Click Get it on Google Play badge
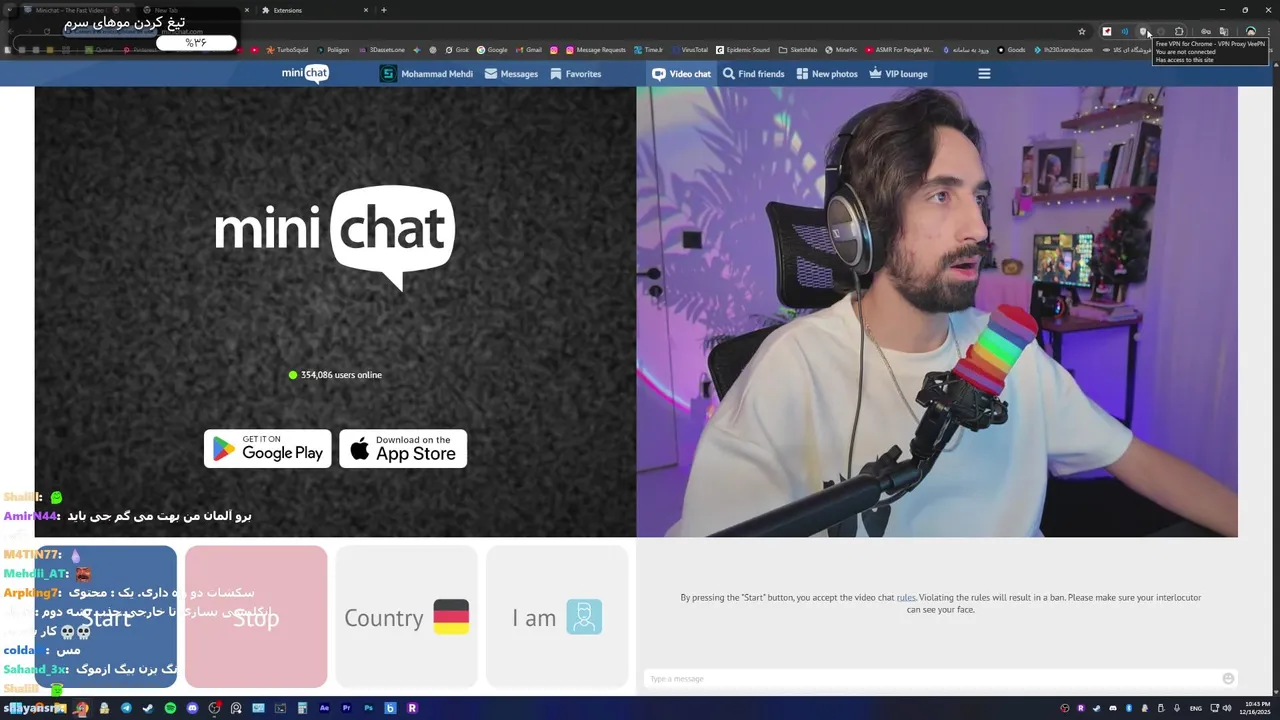The image size is (1280, 720). click(x=268, y=449)
